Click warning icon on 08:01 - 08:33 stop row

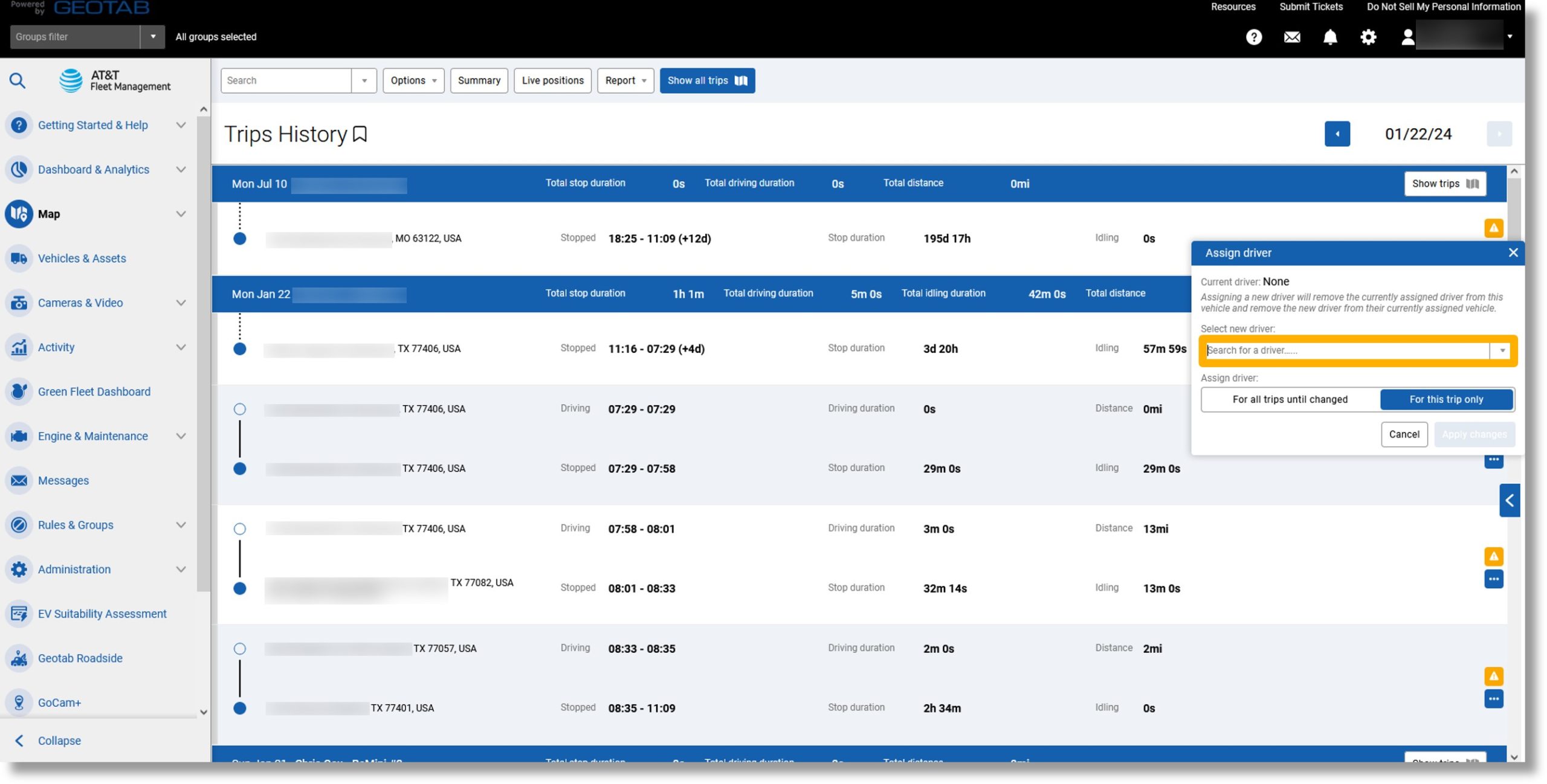click(1494, 556)
